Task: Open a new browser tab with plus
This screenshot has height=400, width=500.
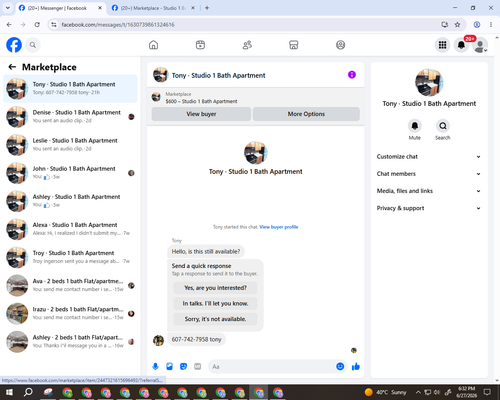Action: click(x=207, y=8)
